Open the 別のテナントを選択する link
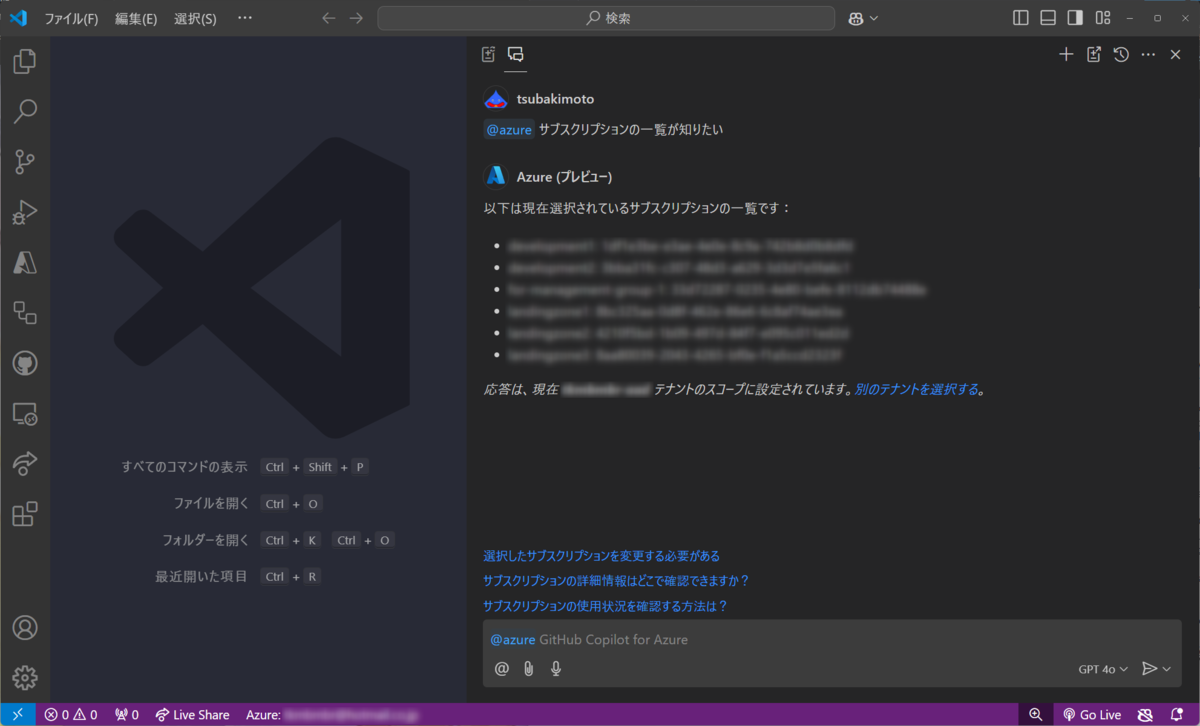Viewport: 1200px width, 726px height. [916, 390]
